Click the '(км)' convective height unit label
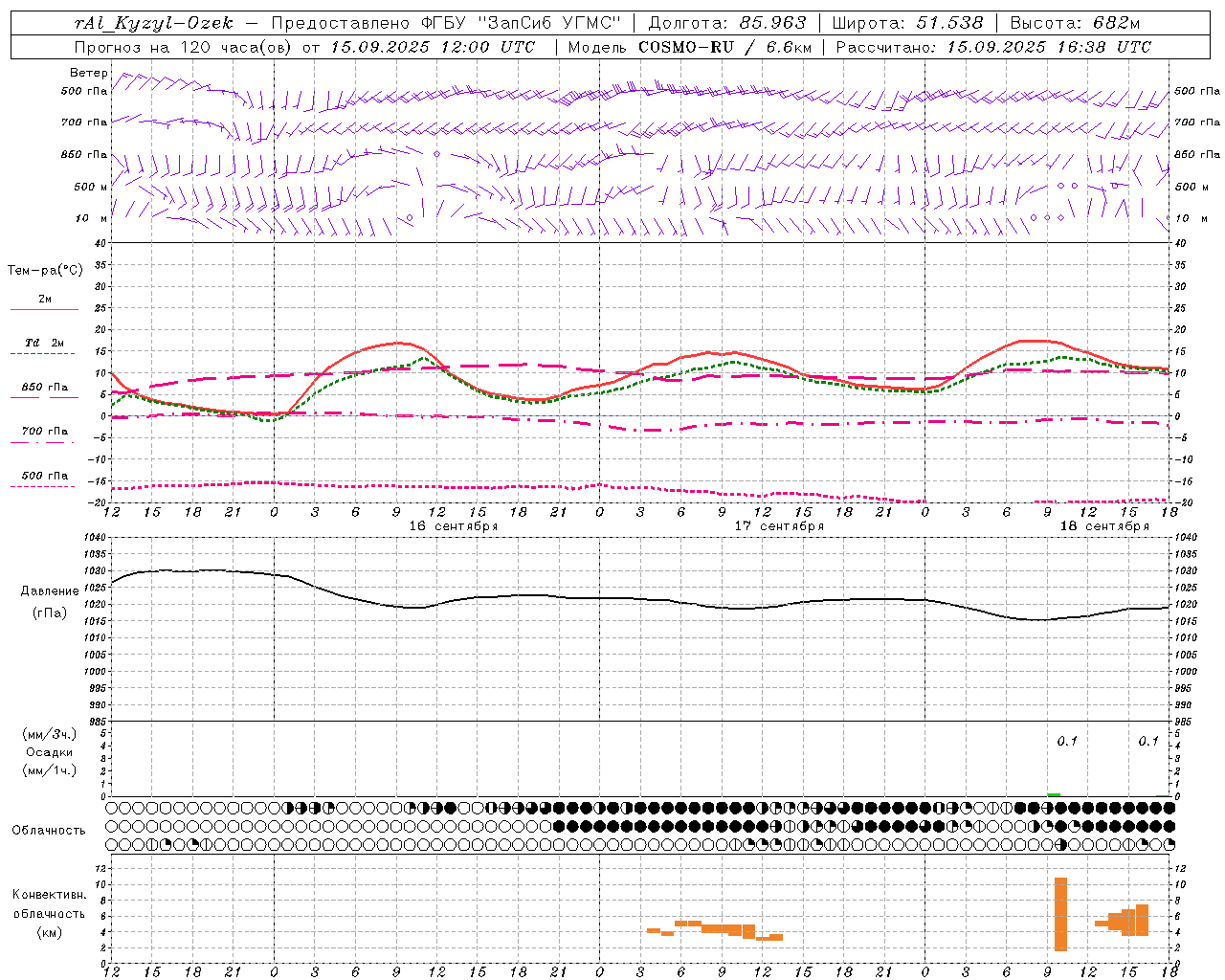Viewport: 1225px width, 980px height. point(49,932)
